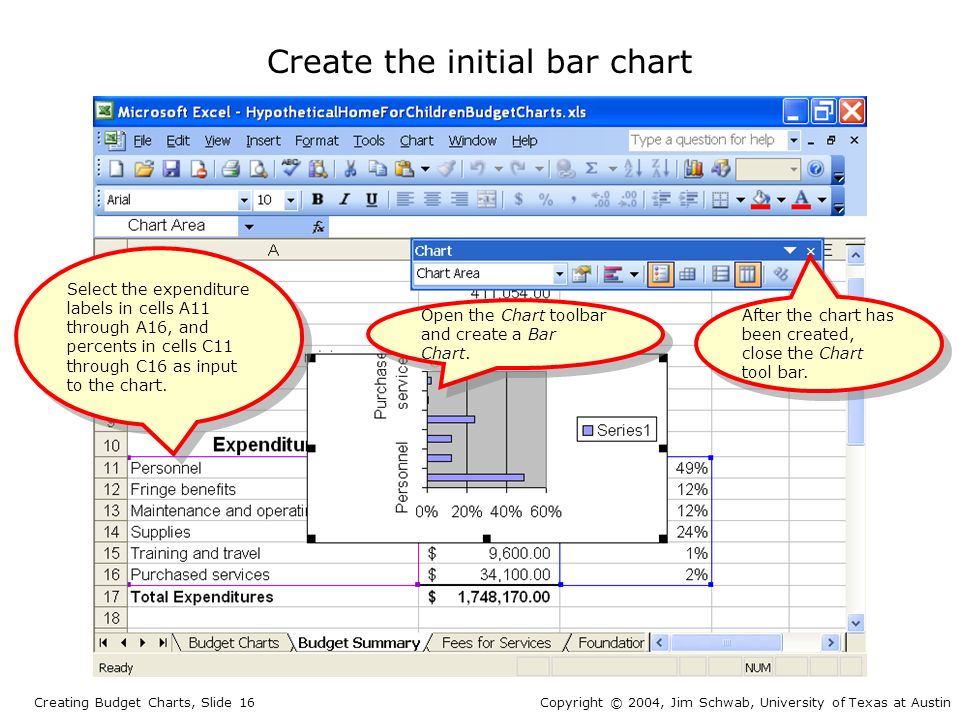This screenshot has height=720, width=960.
Task: Apply Percent Style icon
Action: click(x=546, y=199)
